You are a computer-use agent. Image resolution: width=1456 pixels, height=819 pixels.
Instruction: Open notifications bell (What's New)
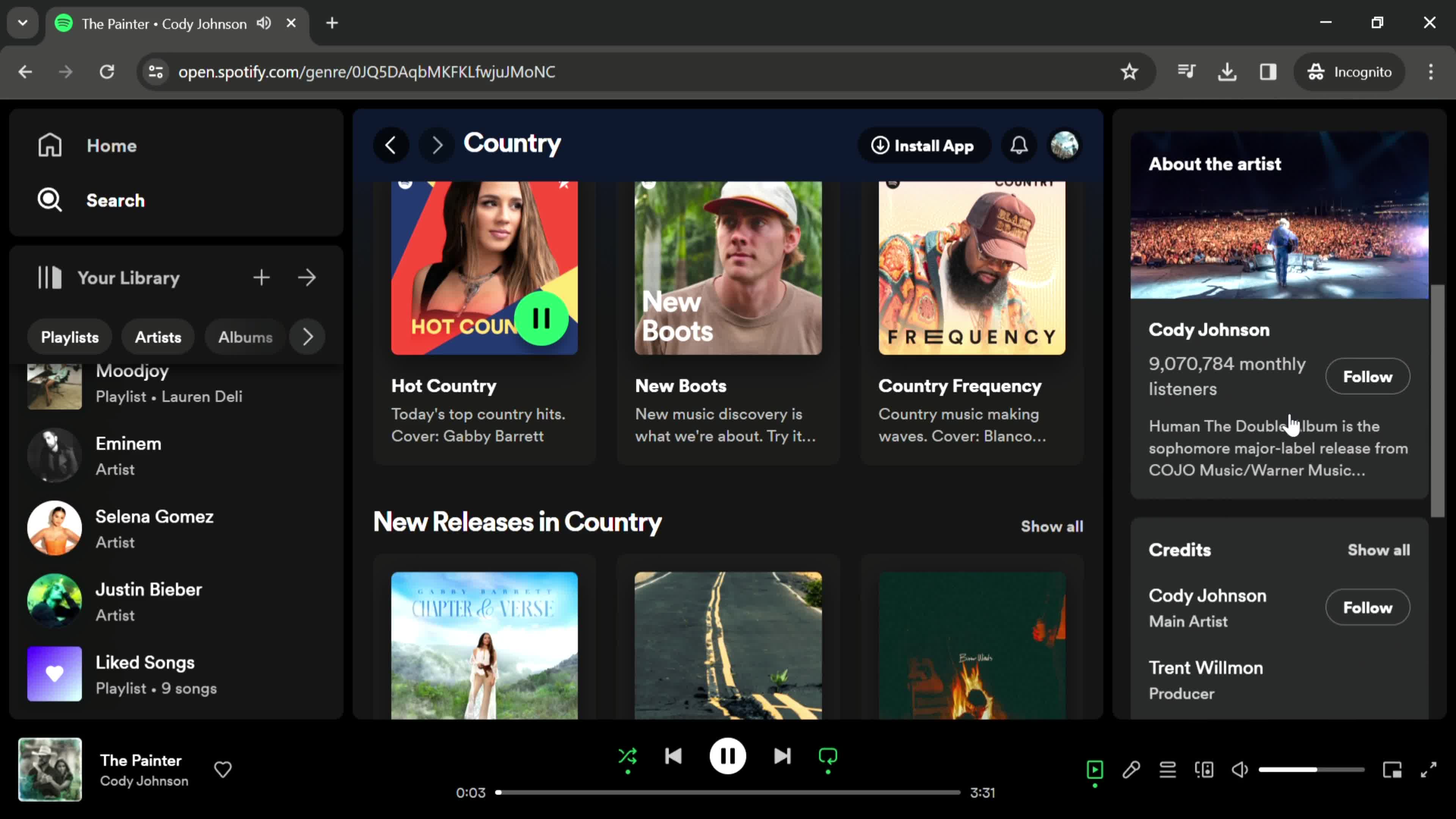1019,145
